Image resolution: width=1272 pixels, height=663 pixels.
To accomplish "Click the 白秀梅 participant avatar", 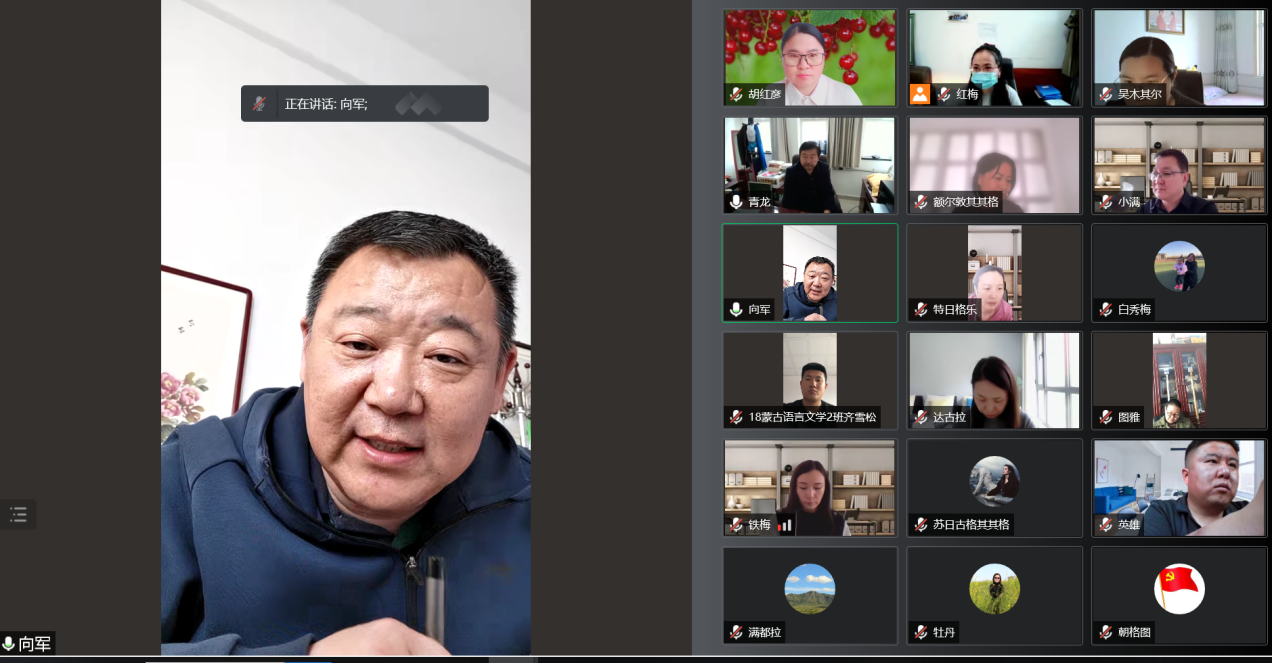I will click(1179, 266).
